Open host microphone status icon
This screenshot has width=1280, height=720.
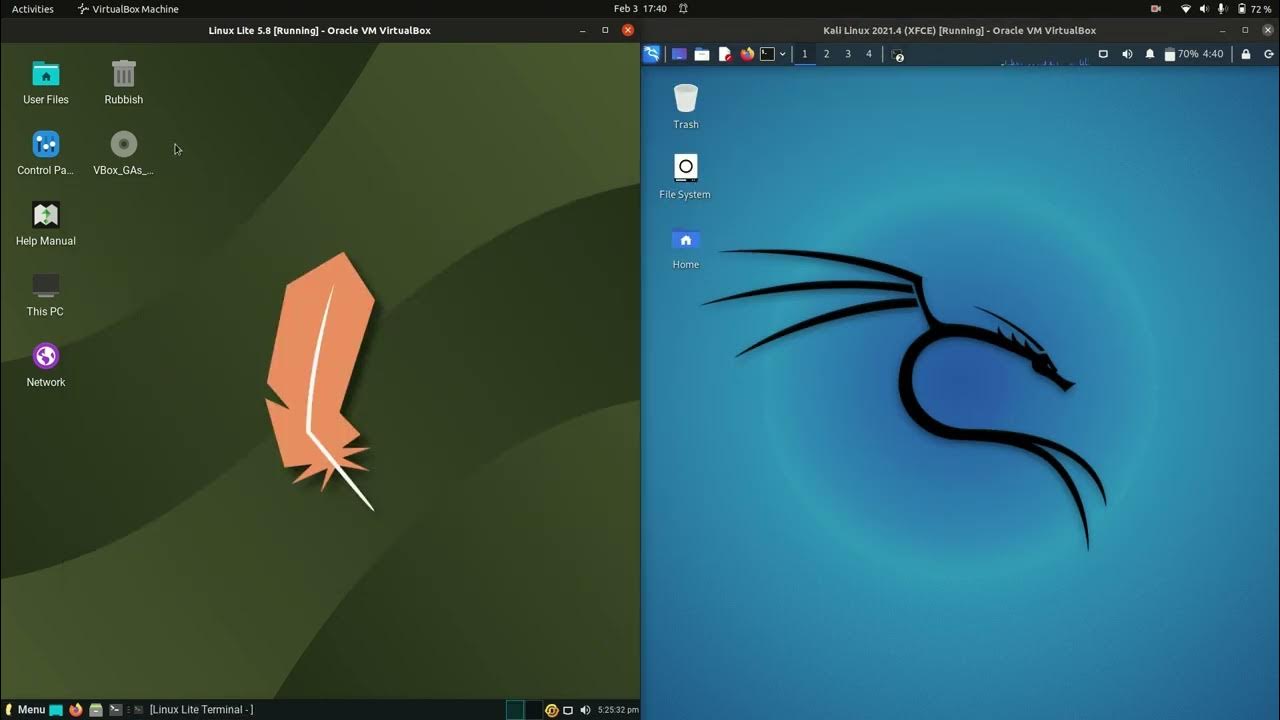click(x=1221, y=9)
